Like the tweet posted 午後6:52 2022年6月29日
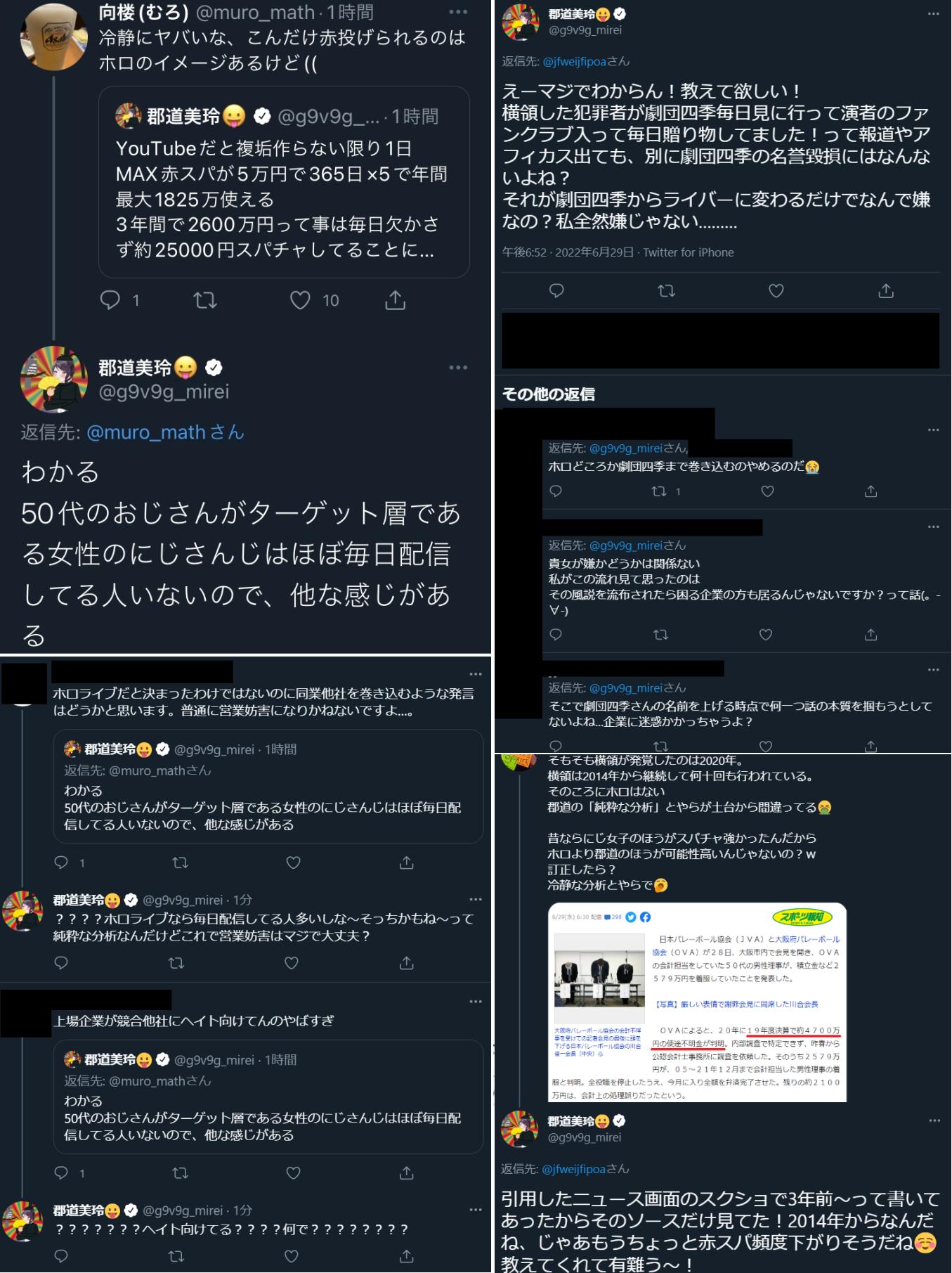This screenshot has height=1273, width=952. 776,290
